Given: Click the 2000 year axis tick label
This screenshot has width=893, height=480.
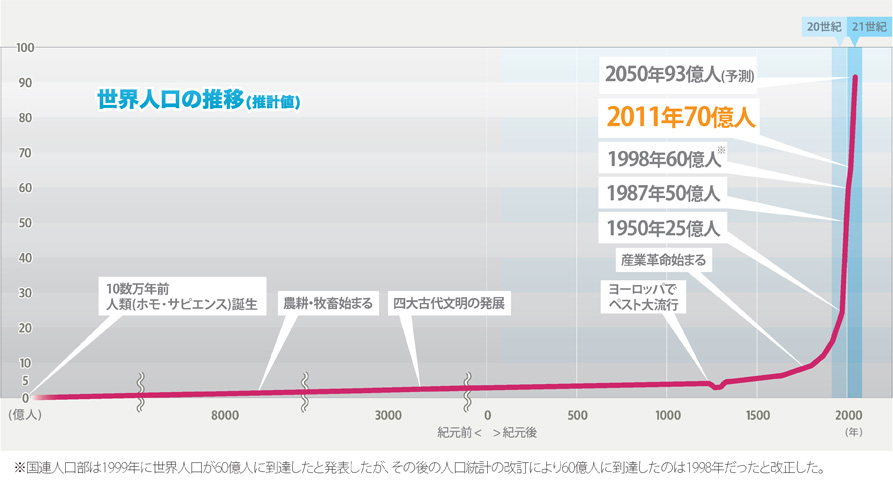Looking at the screenshot, I should click(849, 416).
